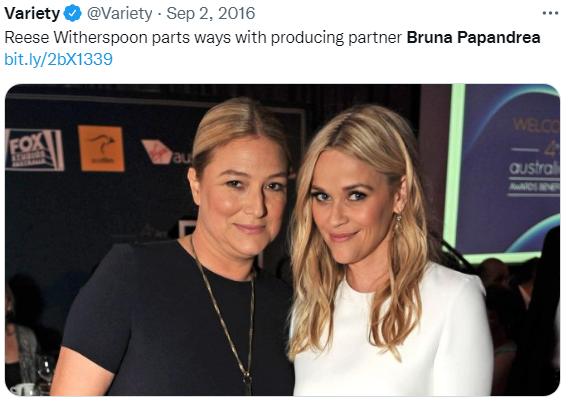Open the Variety display name profile
This screenshot has height=405, width=577.
pos(32,14)
